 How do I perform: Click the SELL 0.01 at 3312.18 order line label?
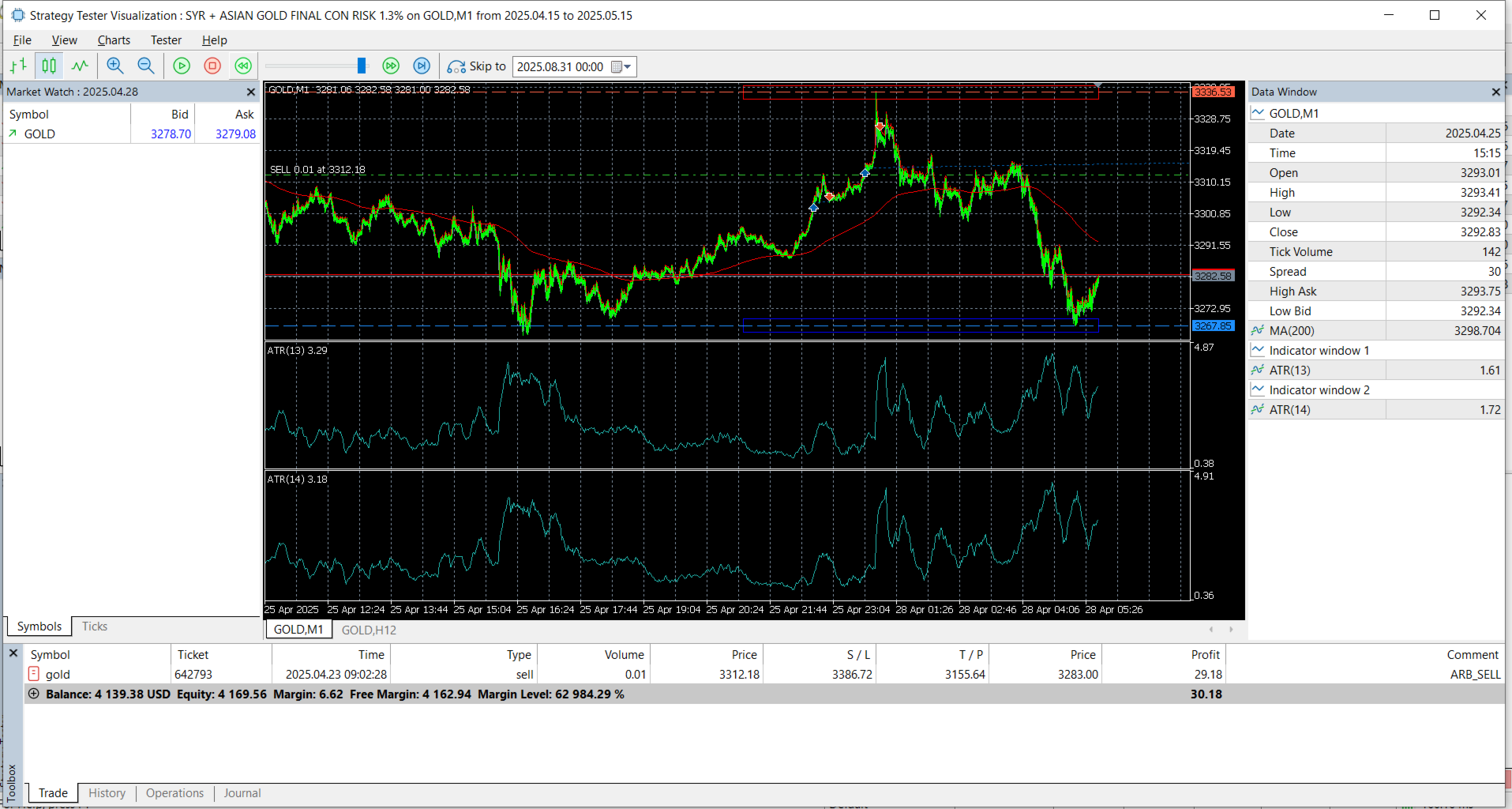(317, 170)
